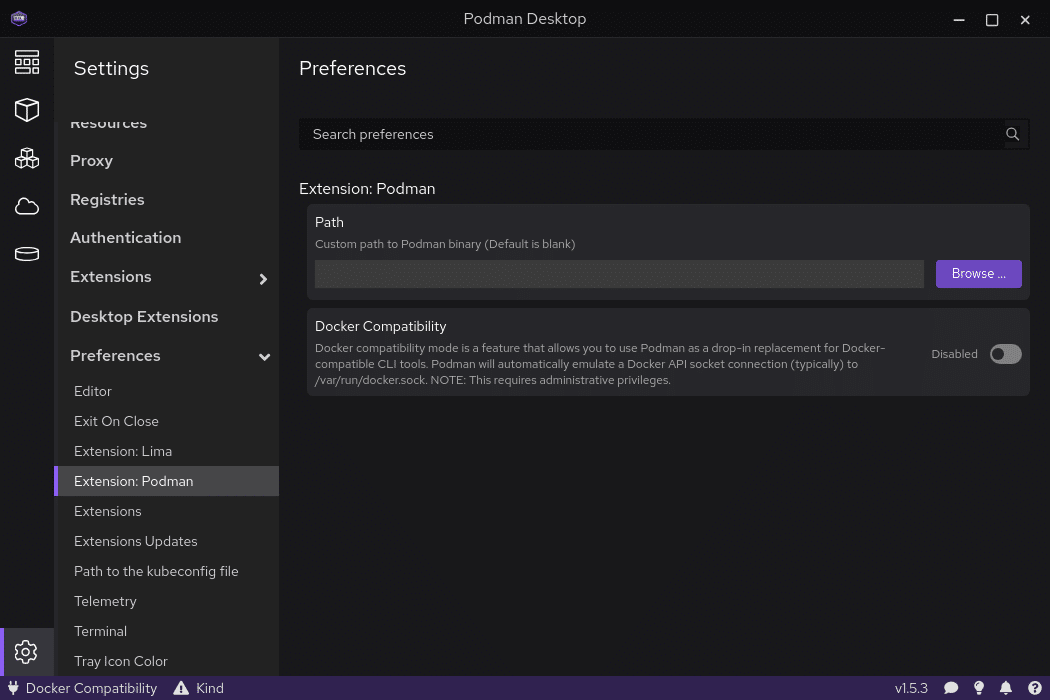Click the Docker Compatibility plug icon

pyautogui.click(x=13, y=688)
